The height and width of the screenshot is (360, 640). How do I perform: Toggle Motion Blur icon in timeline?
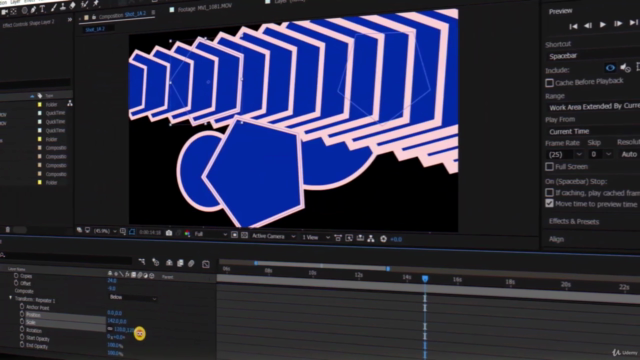[x=191, y=263]
